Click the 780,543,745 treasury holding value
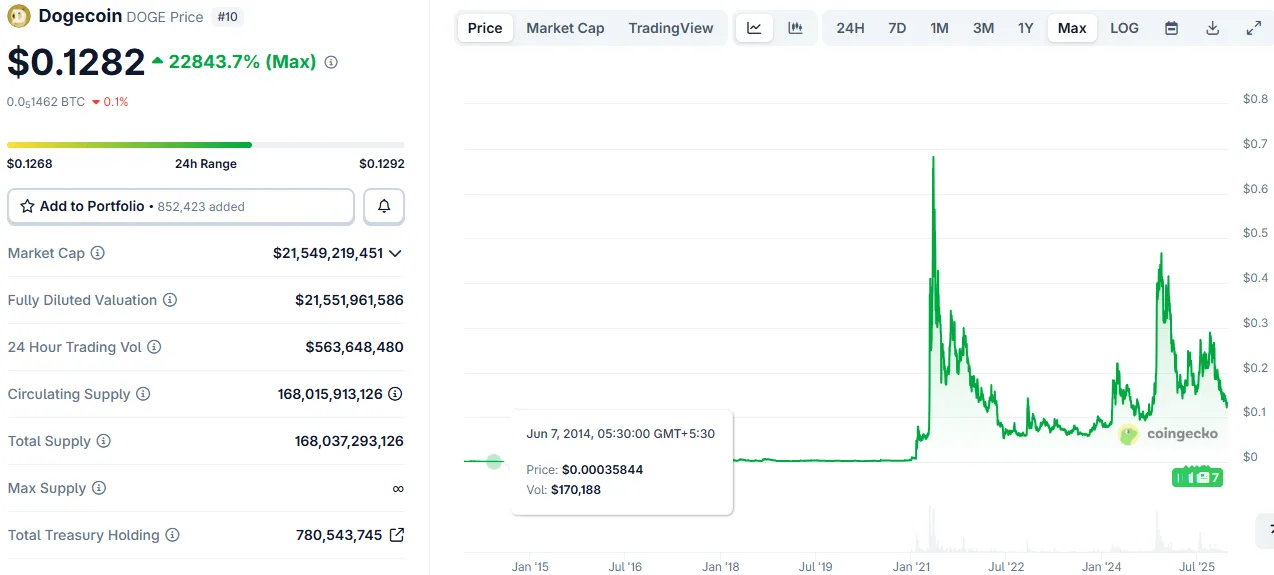This screenshot has width=1274, height=575. pos(339,535)
